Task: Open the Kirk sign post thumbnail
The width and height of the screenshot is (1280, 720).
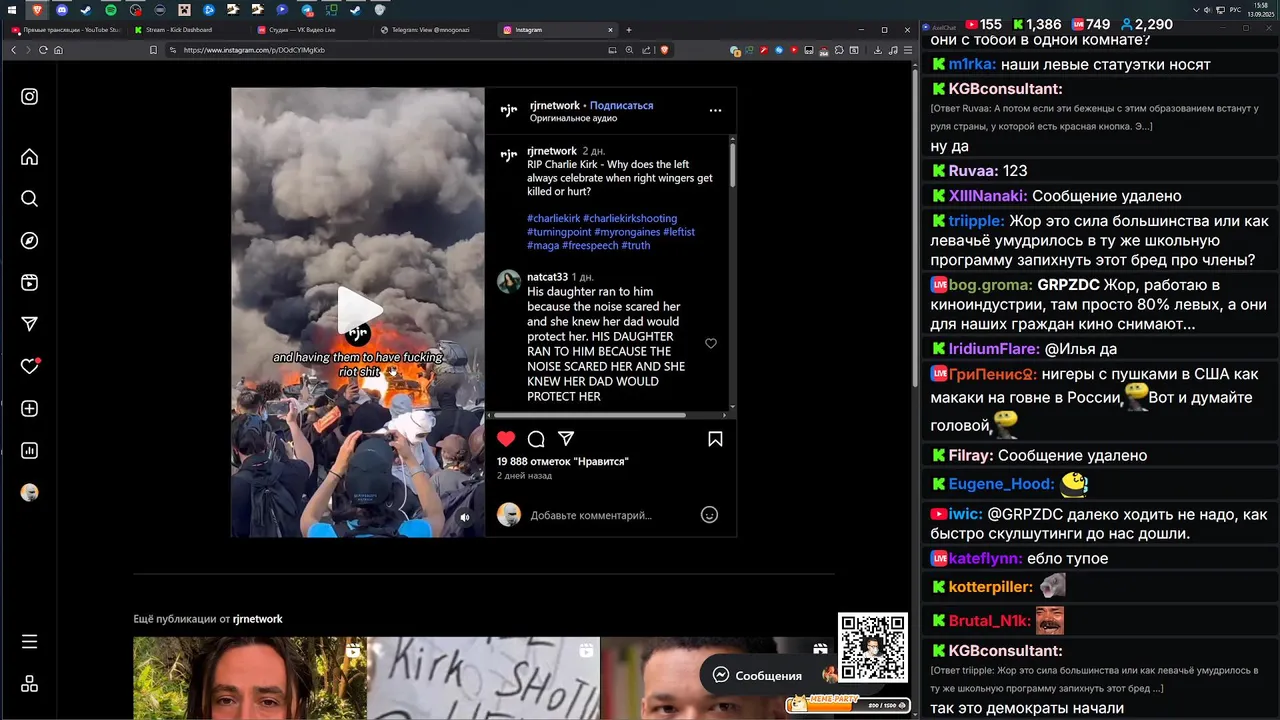Action: coord(483,678)
